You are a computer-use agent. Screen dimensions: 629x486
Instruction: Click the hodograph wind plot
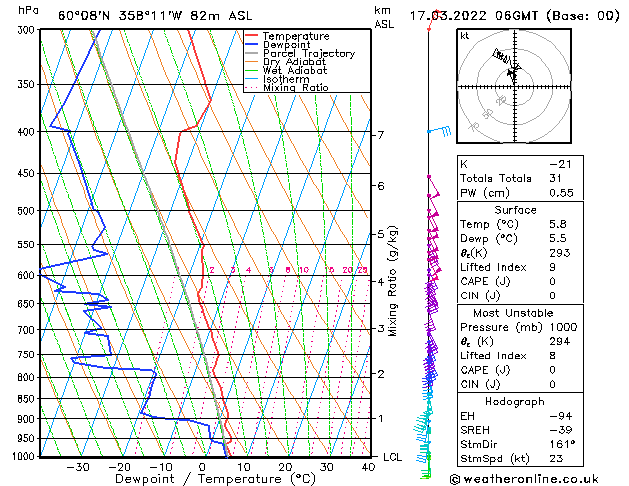pyautogui.click(x=514, y=86)
